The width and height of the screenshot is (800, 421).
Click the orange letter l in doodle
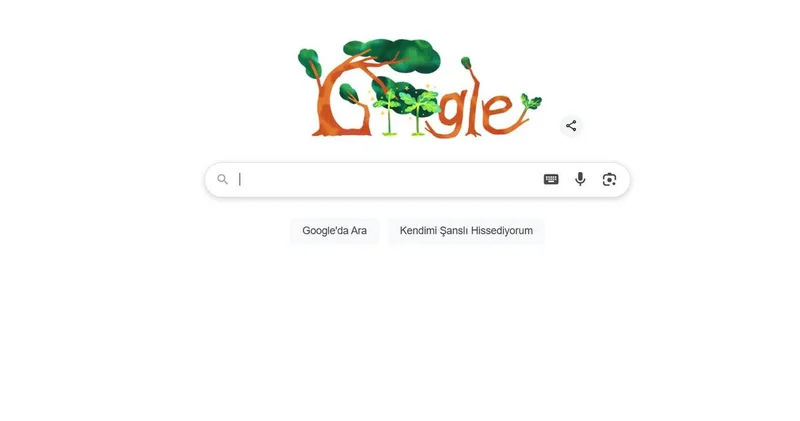coord(473,104)
